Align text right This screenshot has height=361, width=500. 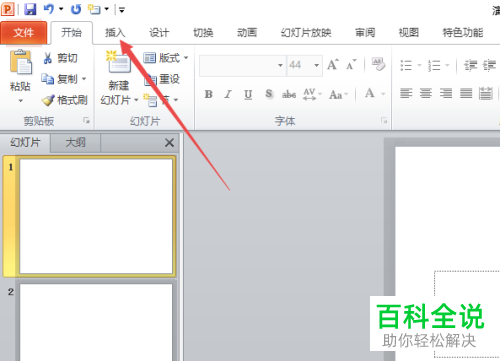(x=446, y=93)
